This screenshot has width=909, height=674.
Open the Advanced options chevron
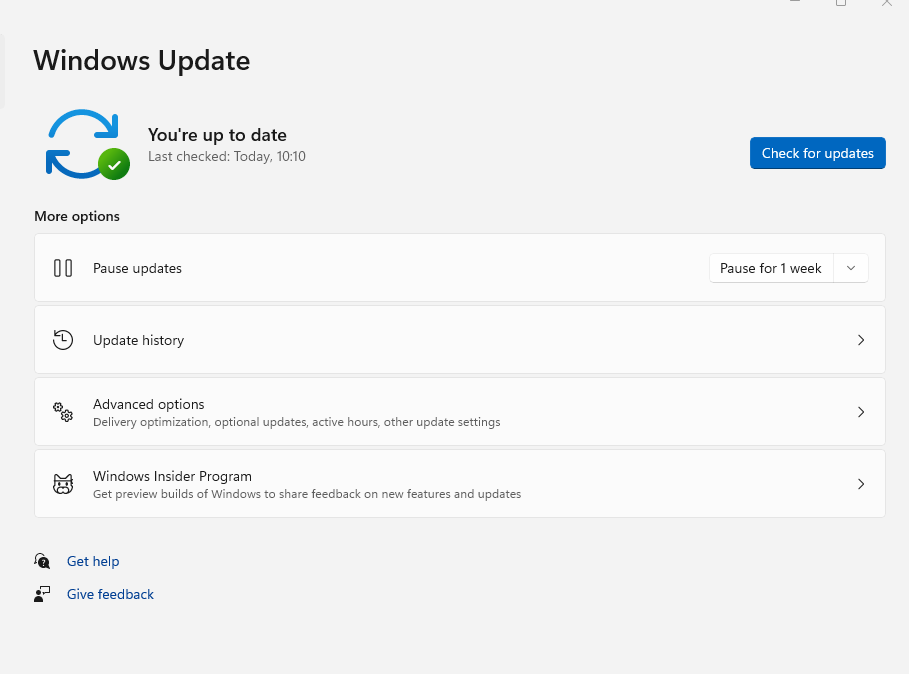[861, 412]
